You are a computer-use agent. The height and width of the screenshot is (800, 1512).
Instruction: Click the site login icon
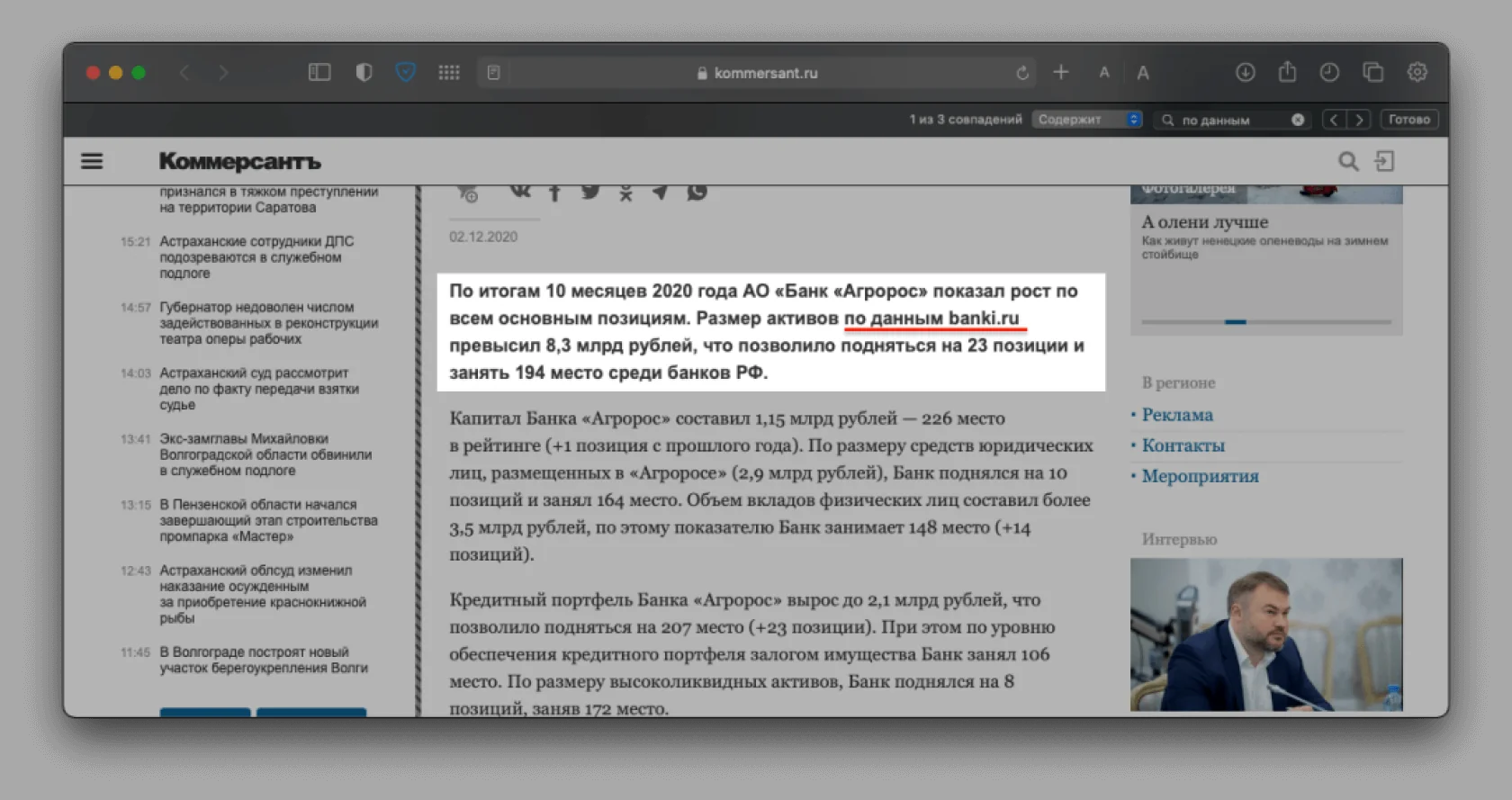coord(1384,161)
